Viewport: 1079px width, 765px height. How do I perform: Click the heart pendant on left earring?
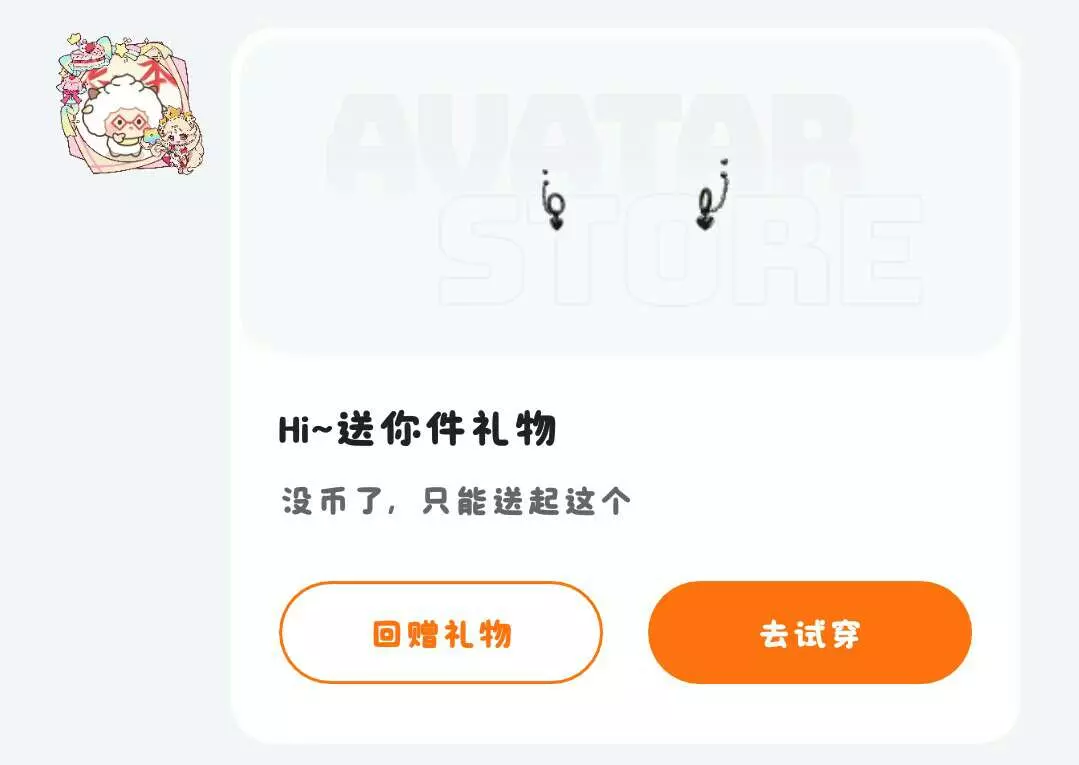click(556, 222)
